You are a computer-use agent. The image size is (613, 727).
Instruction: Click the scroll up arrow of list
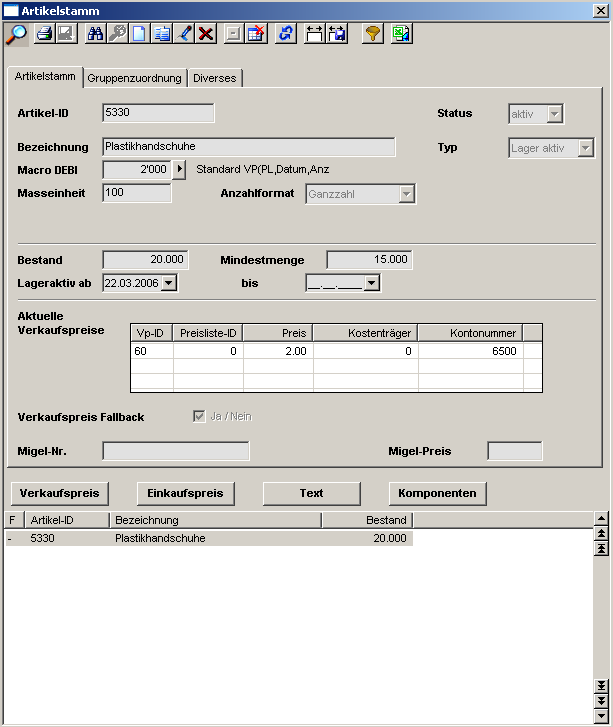coord(601,518)
